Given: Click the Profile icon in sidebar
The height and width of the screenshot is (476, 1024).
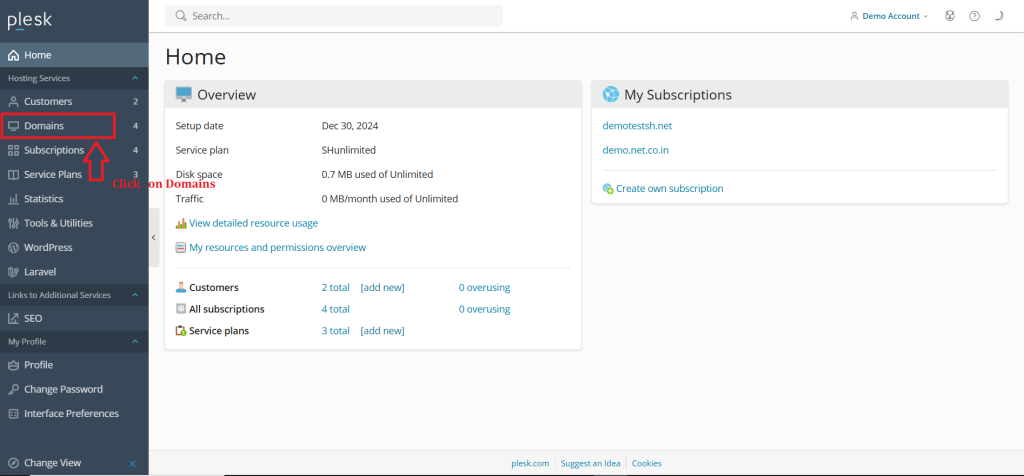Looking at the screenshot, I should [x=13, y=365].
